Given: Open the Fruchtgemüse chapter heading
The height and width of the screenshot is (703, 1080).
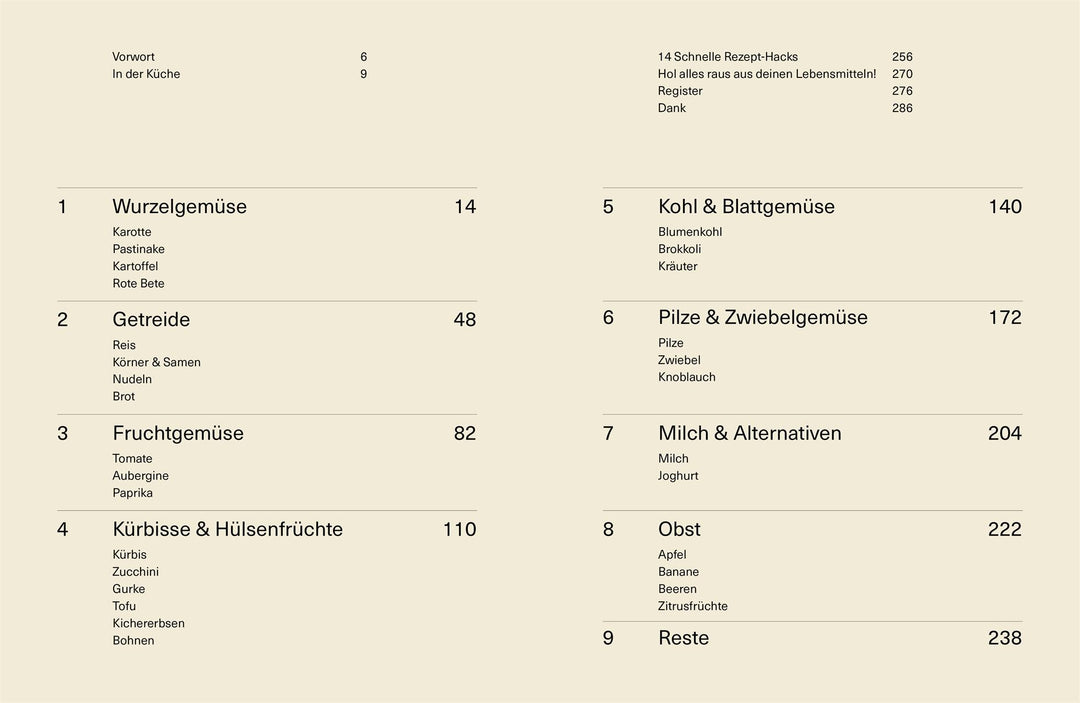Looking at the screenshot, I should (x=178, y=433).
